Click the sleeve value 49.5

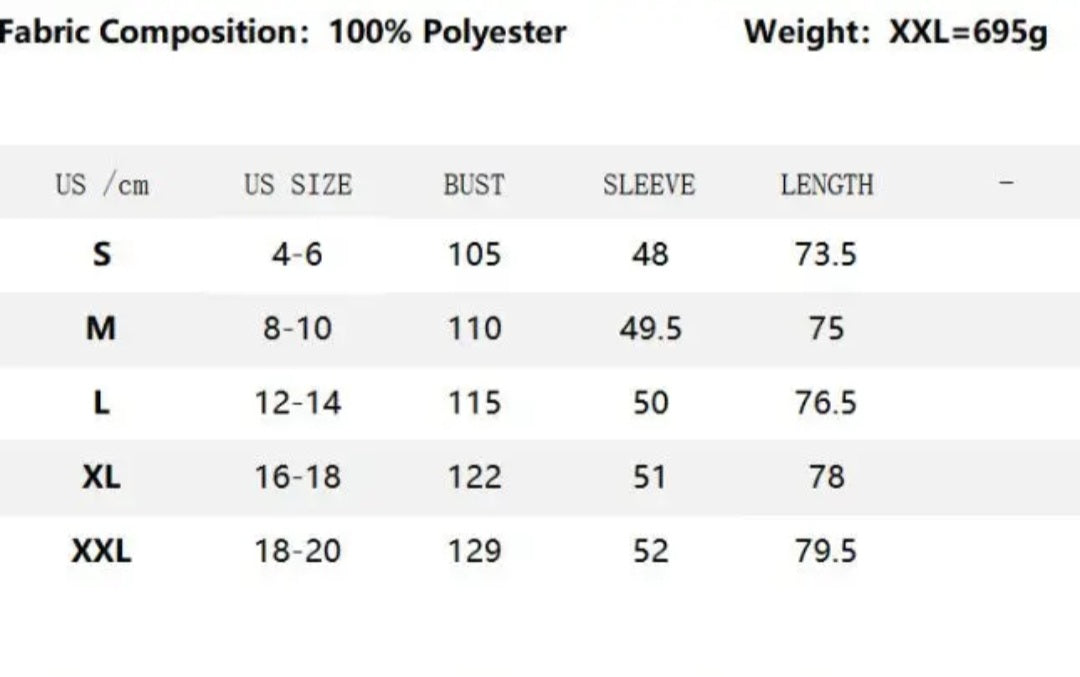[650, 329]
